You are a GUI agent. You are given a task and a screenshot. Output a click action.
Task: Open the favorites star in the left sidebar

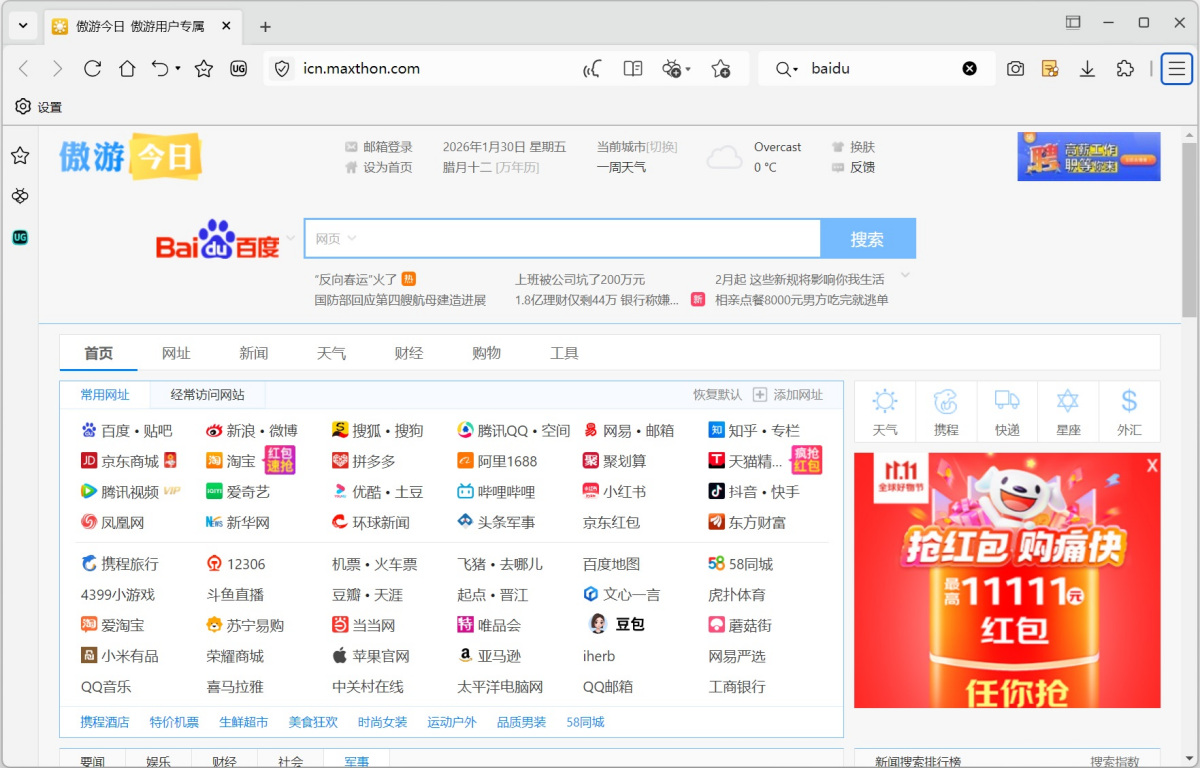pyautogui.click(x=20, y=155)
